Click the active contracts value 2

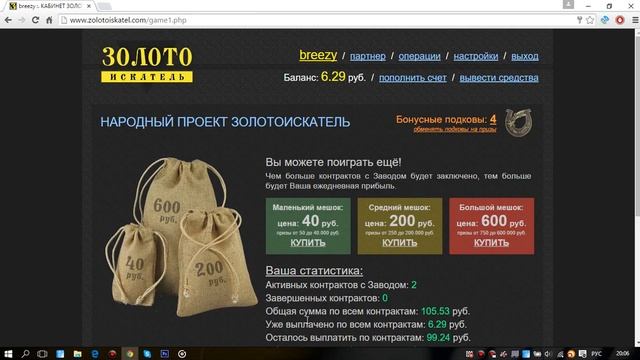(414, 285)
